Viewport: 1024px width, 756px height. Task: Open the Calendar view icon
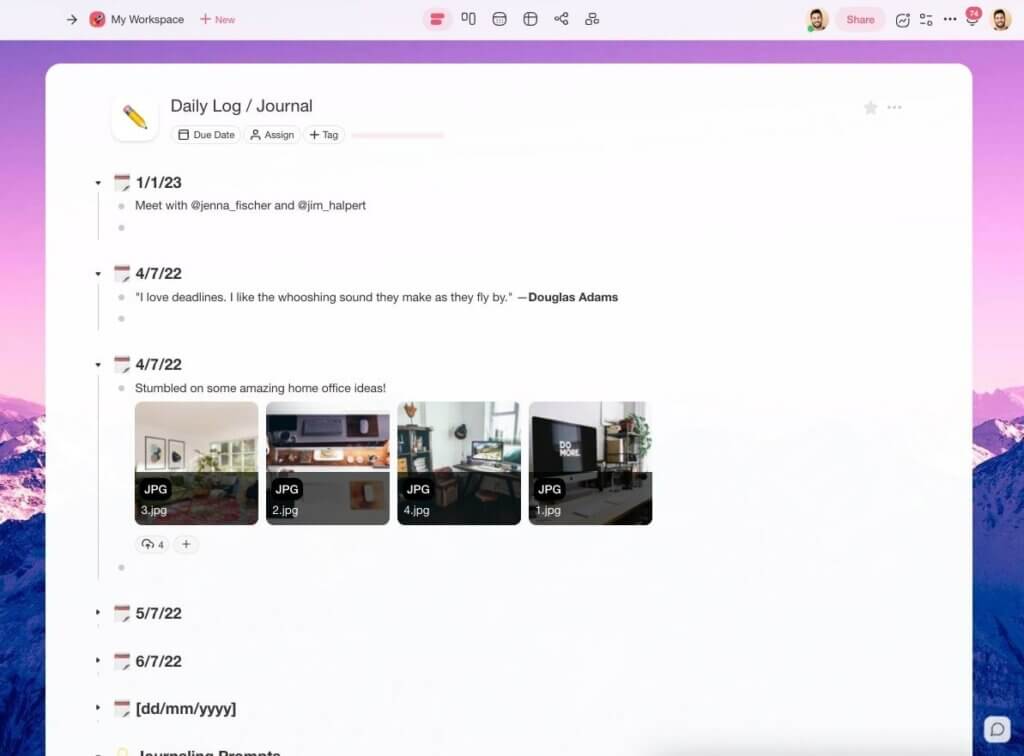499,18
